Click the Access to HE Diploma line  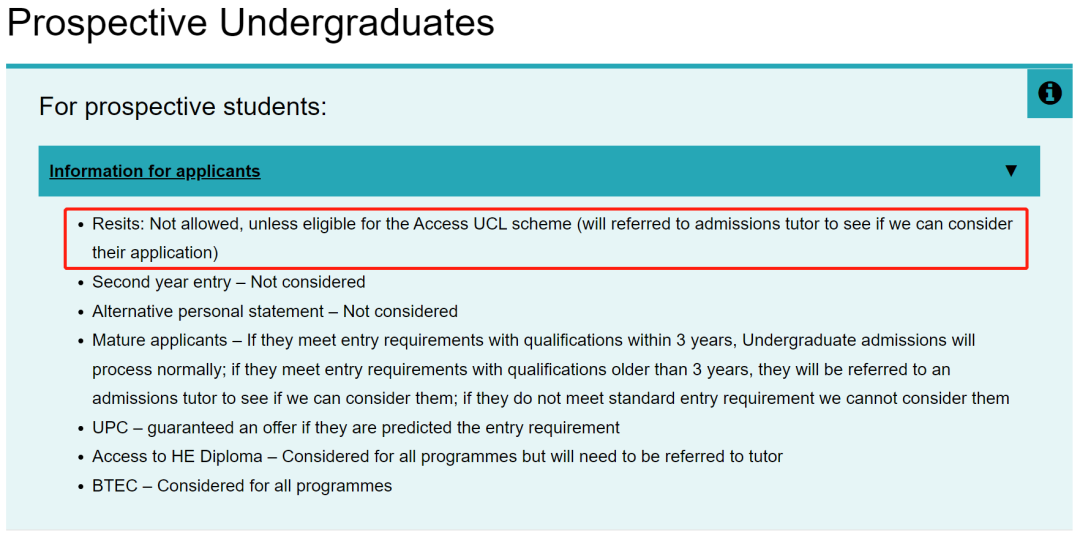(x=437, y=457)
